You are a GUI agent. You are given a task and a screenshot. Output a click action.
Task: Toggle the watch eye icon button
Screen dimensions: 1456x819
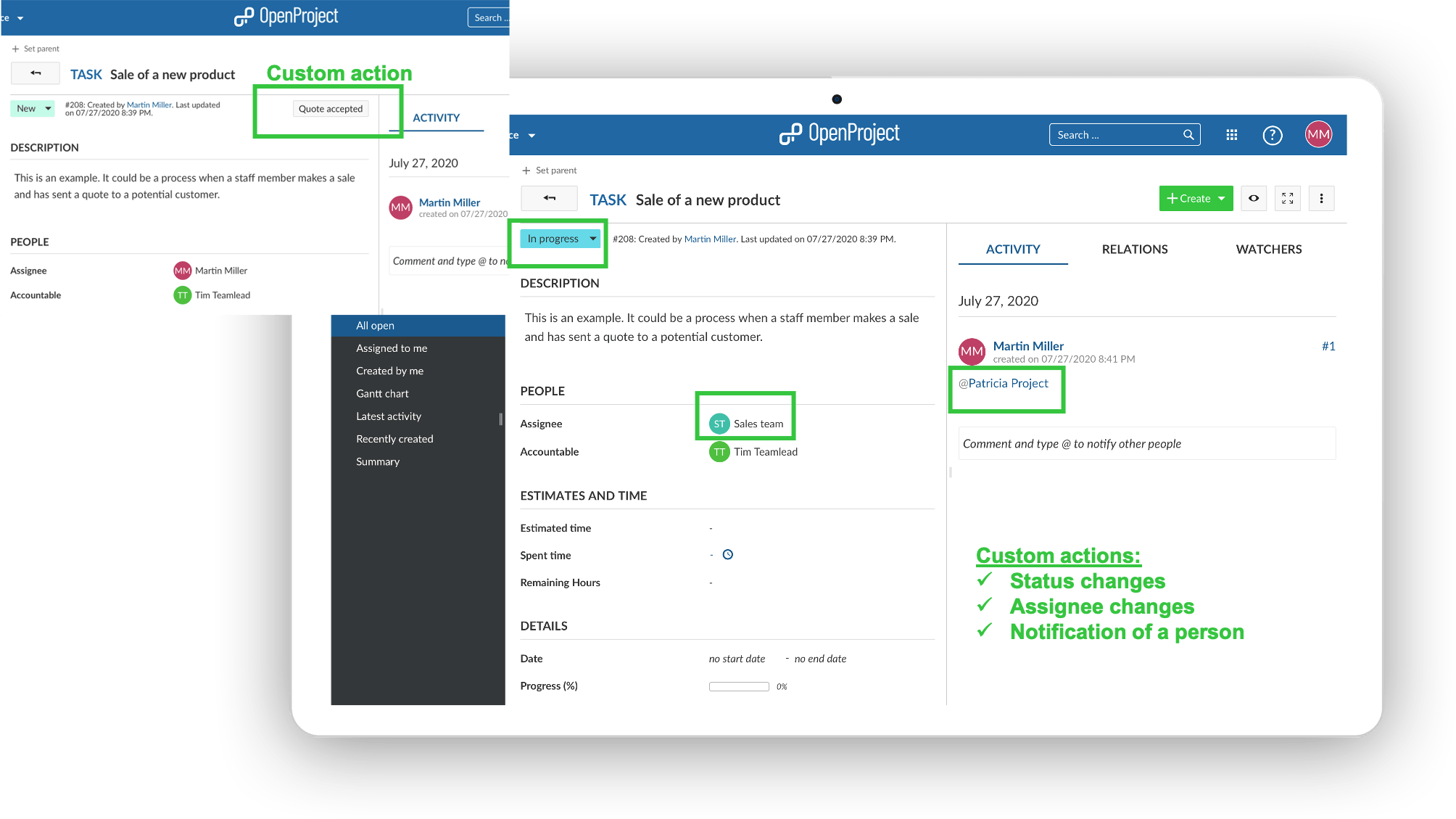pos(1253,199)
